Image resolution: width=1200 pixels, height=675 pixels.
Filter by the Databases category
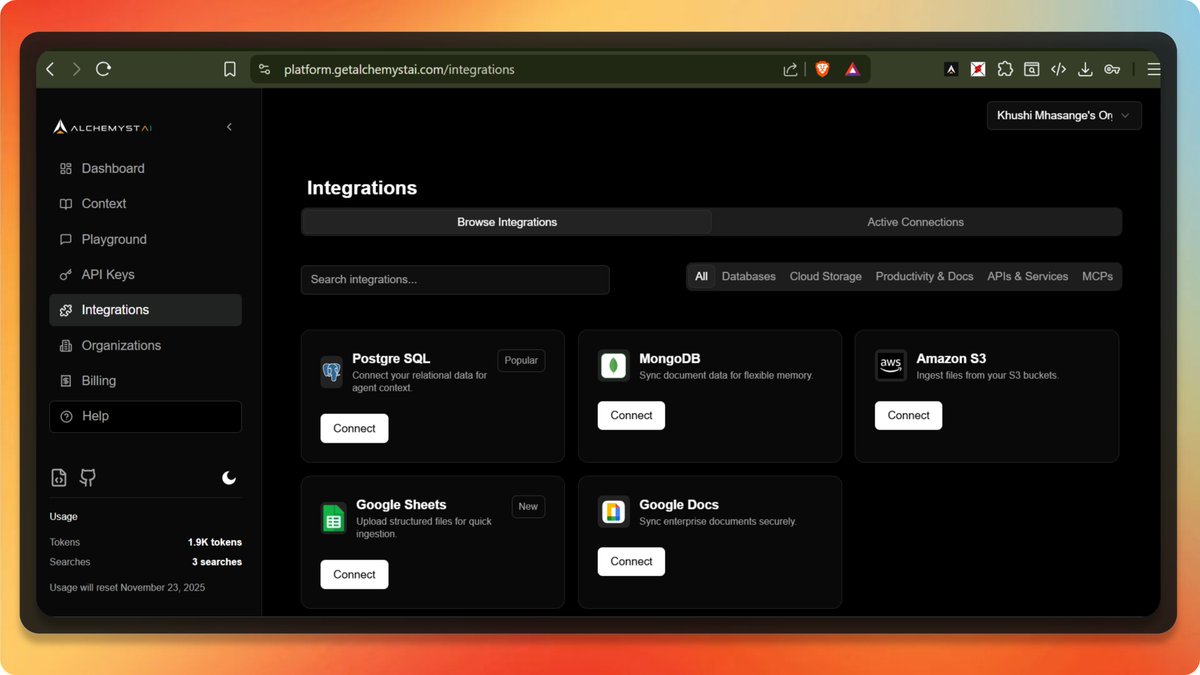click(x=749, y=277)
